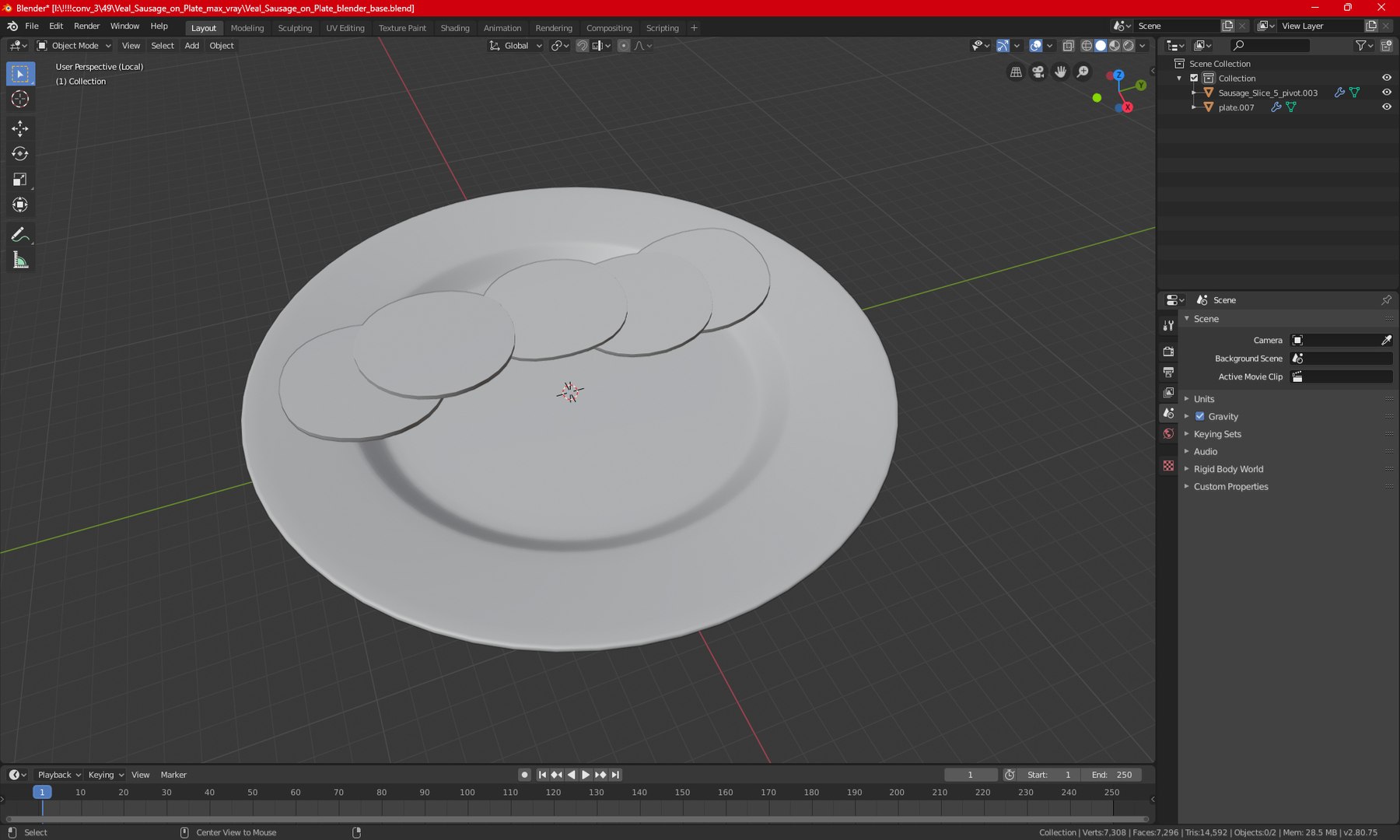Image resolution: width=1400 pixels, height=840 pixels.
Task: Toggle Collection visibility eye icon
Action: coord(1386,78)
